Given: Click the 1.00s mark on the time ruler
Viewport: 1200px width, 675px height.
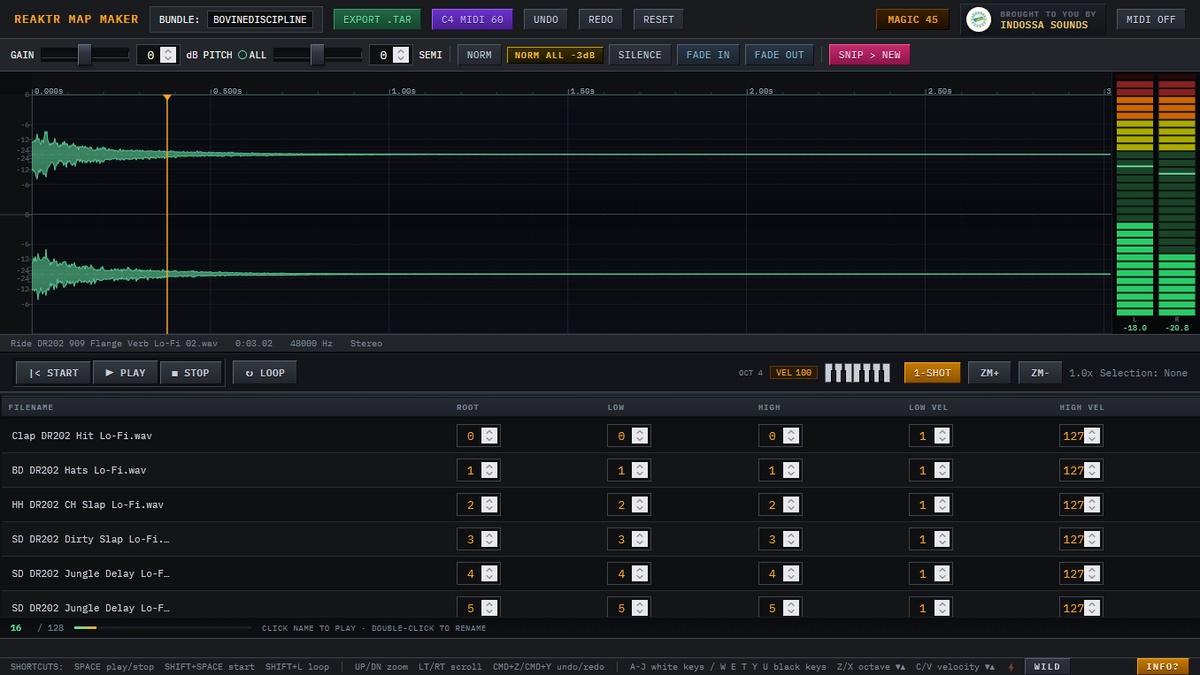Looking at the screenshot, I should click(403, 91).
